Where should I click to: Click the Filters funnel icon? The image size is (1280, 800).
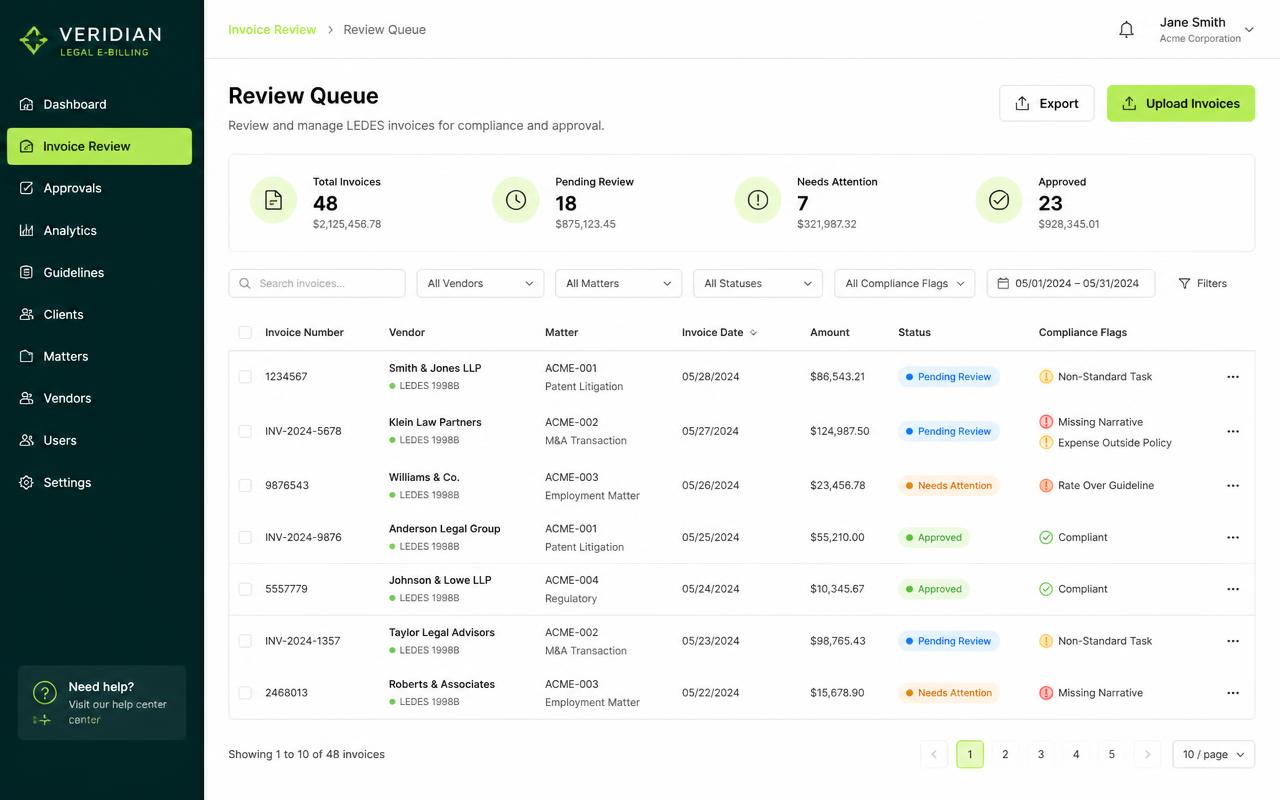tap(1184, 284)
